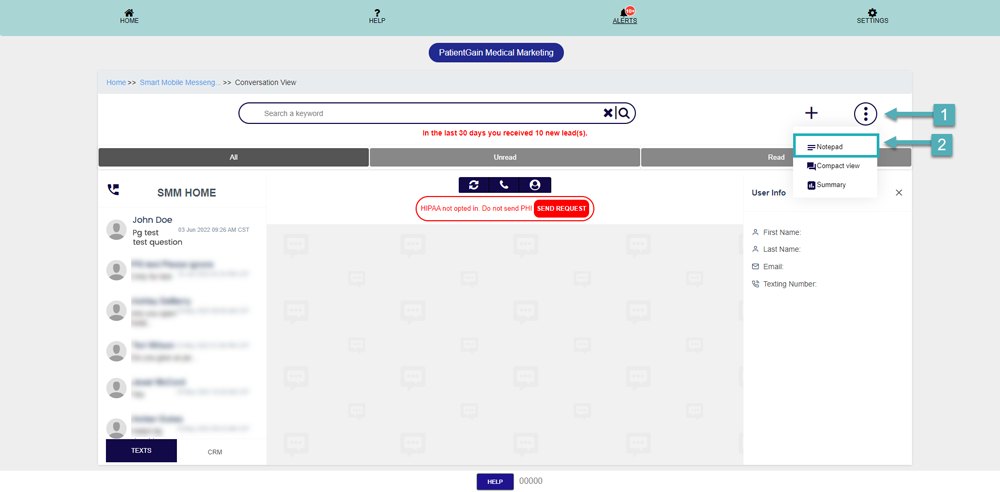Click the SEND REQUEST button
The height and width of the screenshot is (492, 1000).
pyautogui.click(x=561, y=208)
